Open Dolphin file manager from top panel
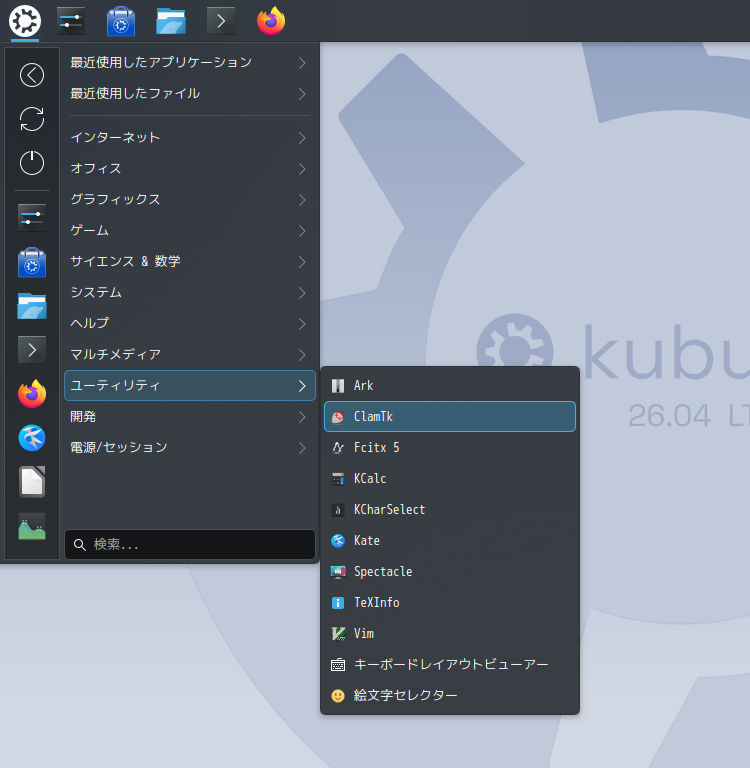 [171, 21]
